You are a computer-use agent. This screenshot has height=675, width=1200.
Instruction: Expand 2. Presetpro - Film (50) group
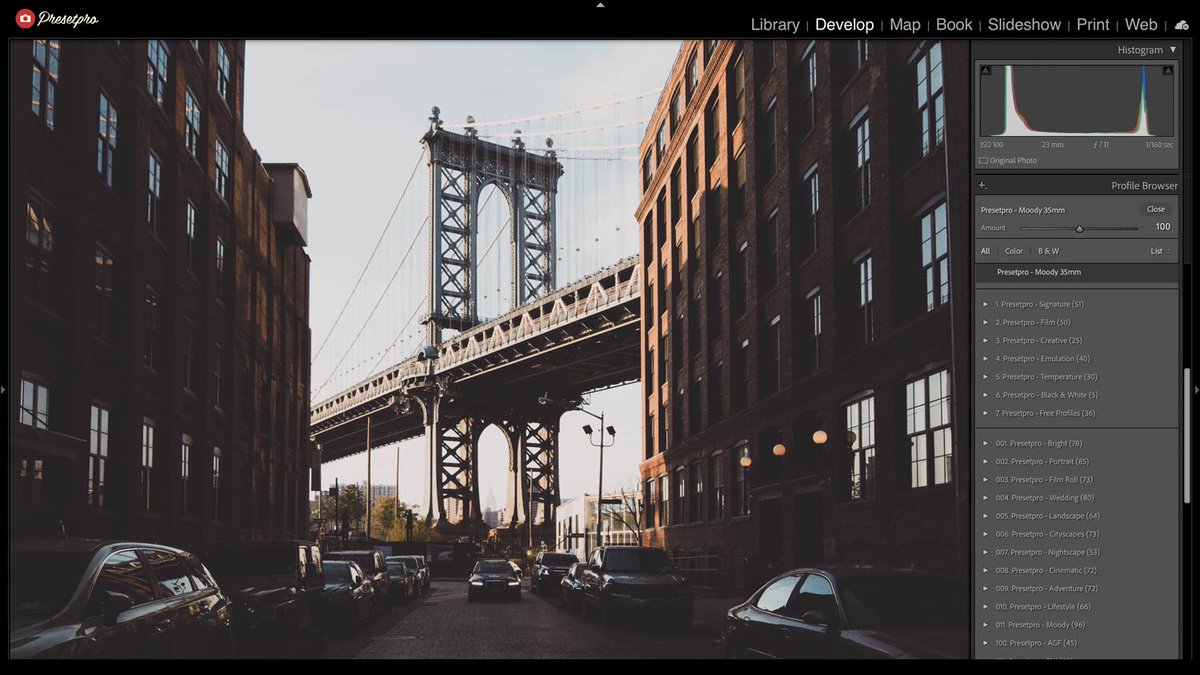pyautogui.click(x=985, y=322)
